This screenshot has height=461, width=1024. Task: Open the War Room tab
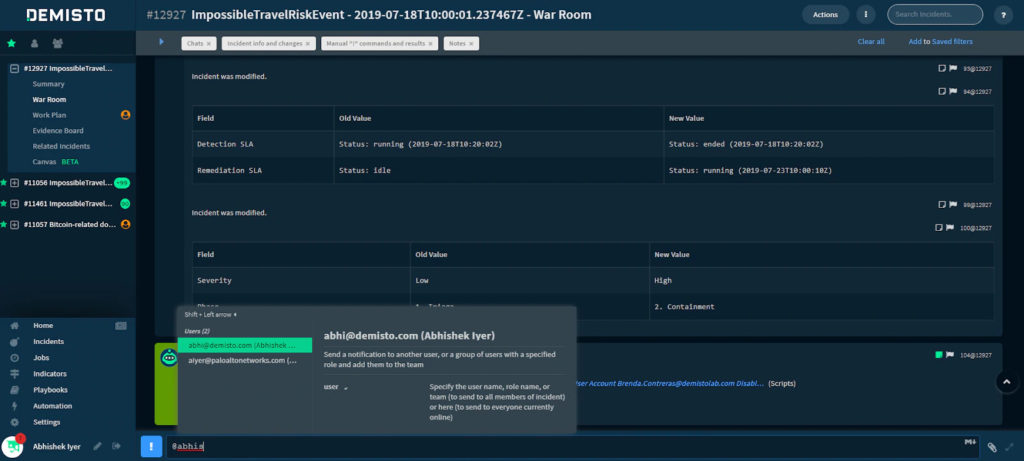pyautogui.click(x=49, y=100)
